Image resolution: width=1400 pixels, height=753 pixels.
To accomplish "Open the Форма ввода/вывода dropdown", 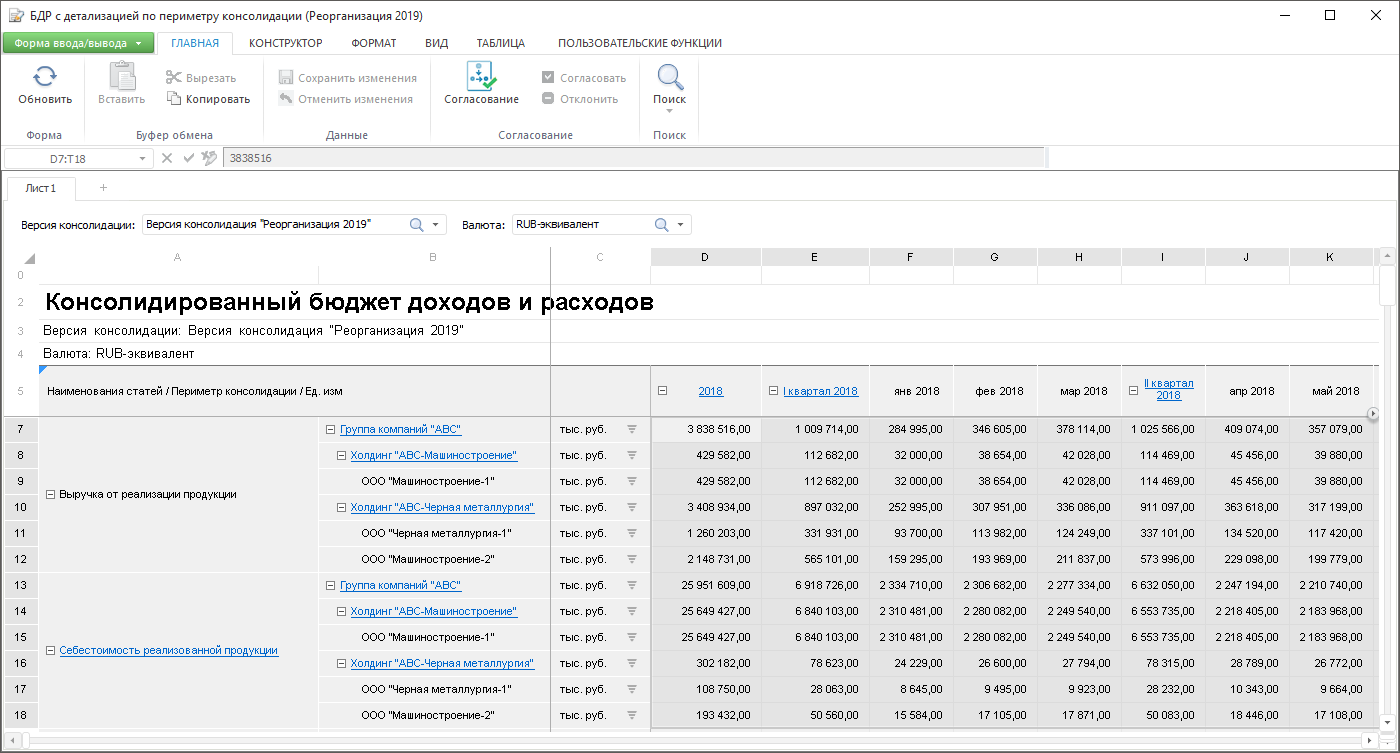I will [x=78, y=43].
